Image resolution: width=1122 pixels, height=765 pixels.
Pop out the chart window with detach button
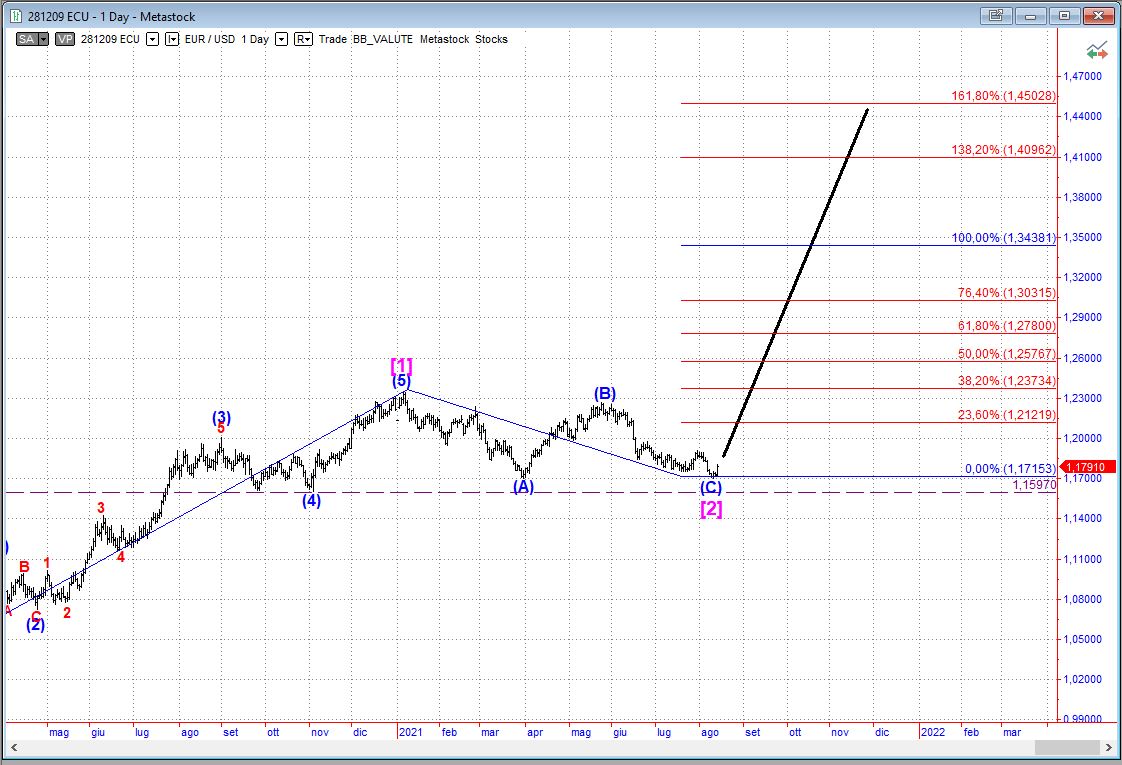point(996,16)
